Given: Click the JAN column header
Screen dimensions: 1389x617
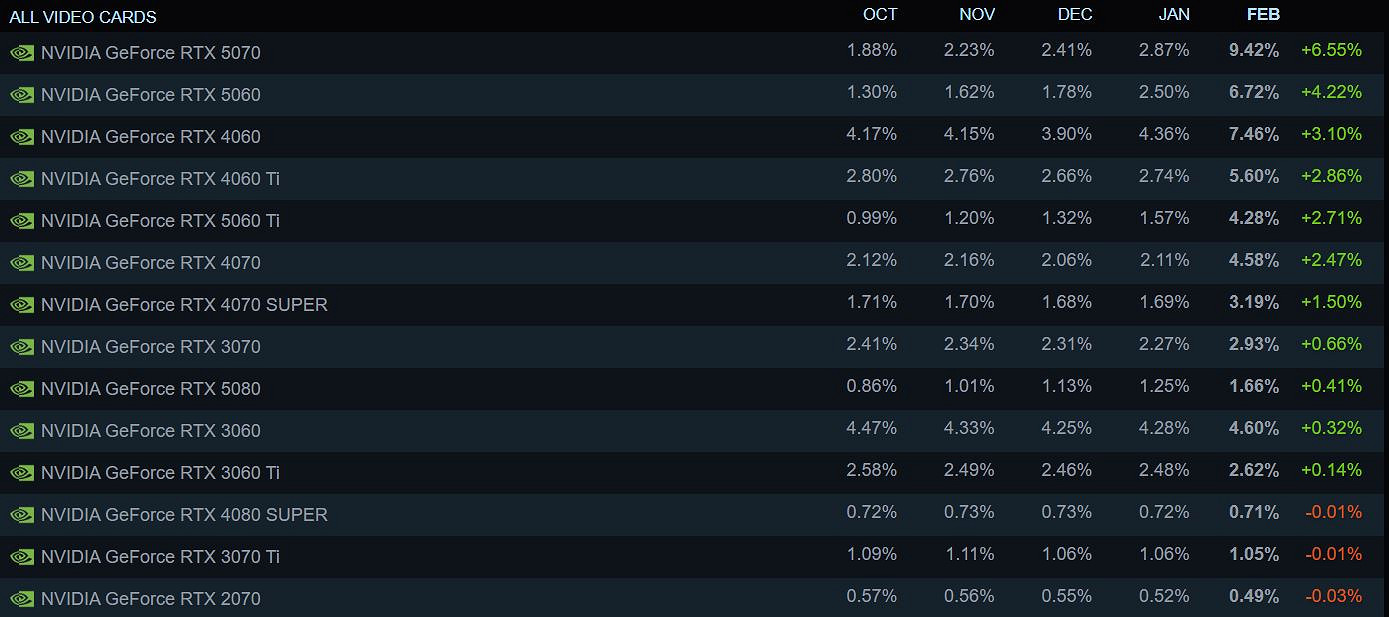Looking at the screenshot, I should pos(1174,14).
